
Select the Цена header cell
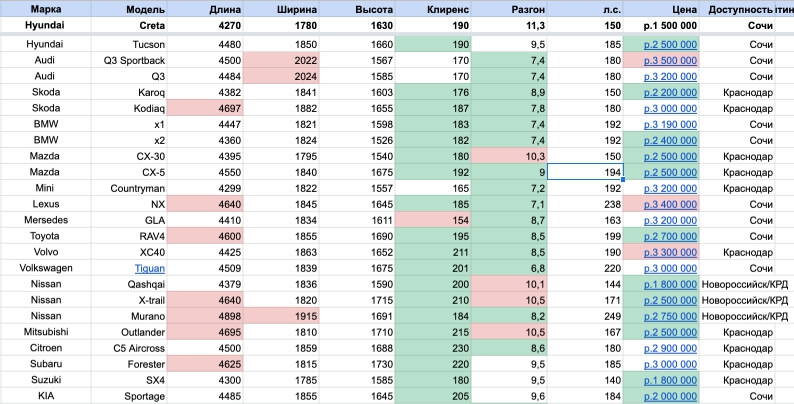pos(669,8)
